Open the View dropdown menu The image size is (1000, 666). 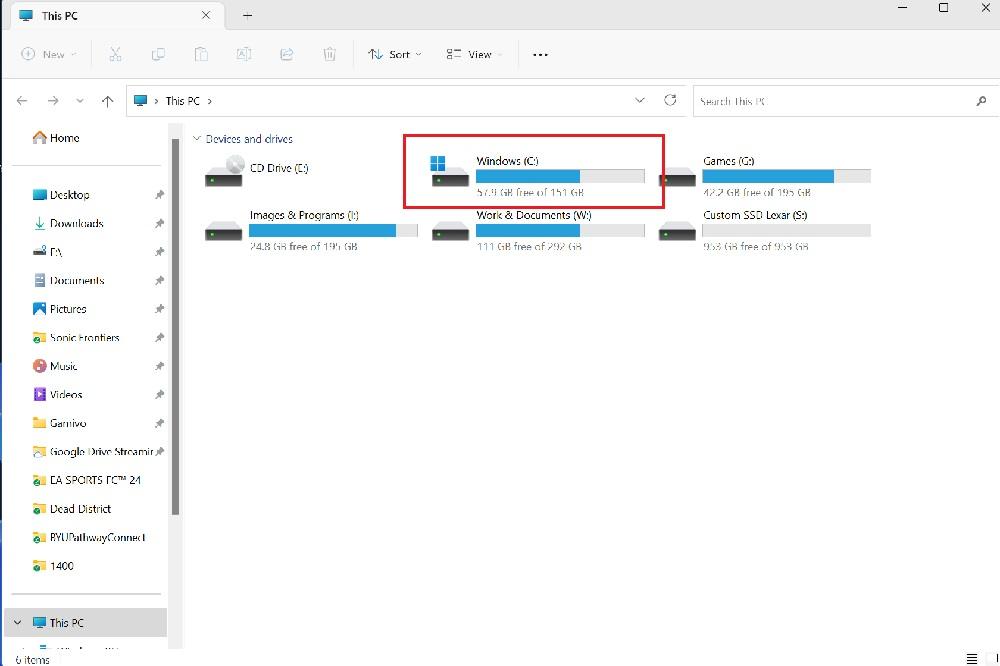pos(474,54)
